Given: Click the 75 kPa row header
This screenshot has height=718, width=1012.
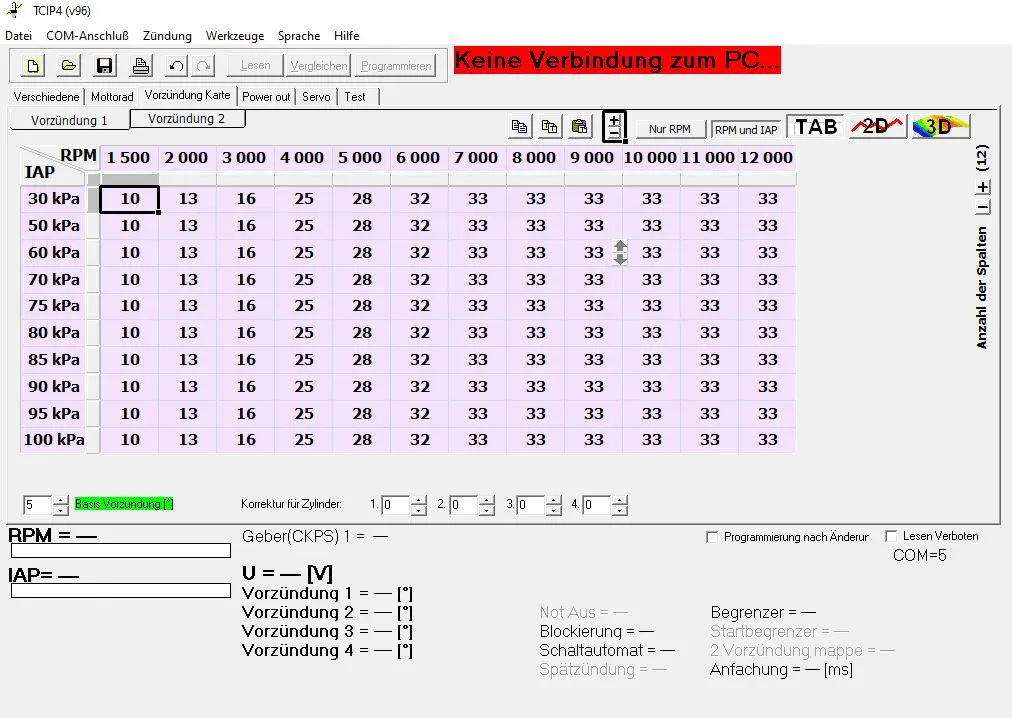Looking at the screenshot, I should point(54,305).
